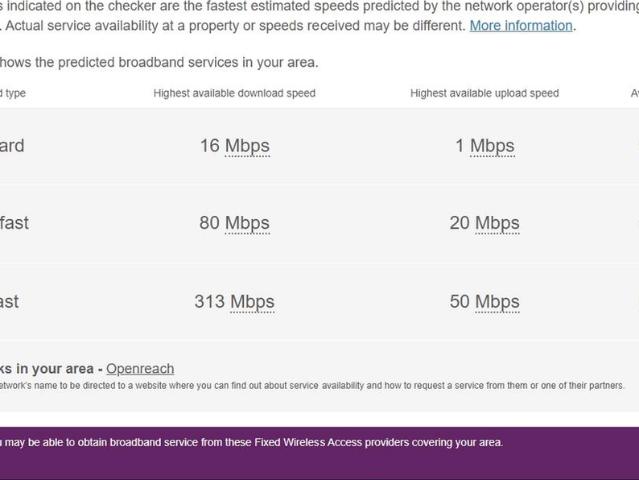639x480 pixels.
Task: Click Mbps abbreviation beside 1 upload speed
Action: (492, 146)
